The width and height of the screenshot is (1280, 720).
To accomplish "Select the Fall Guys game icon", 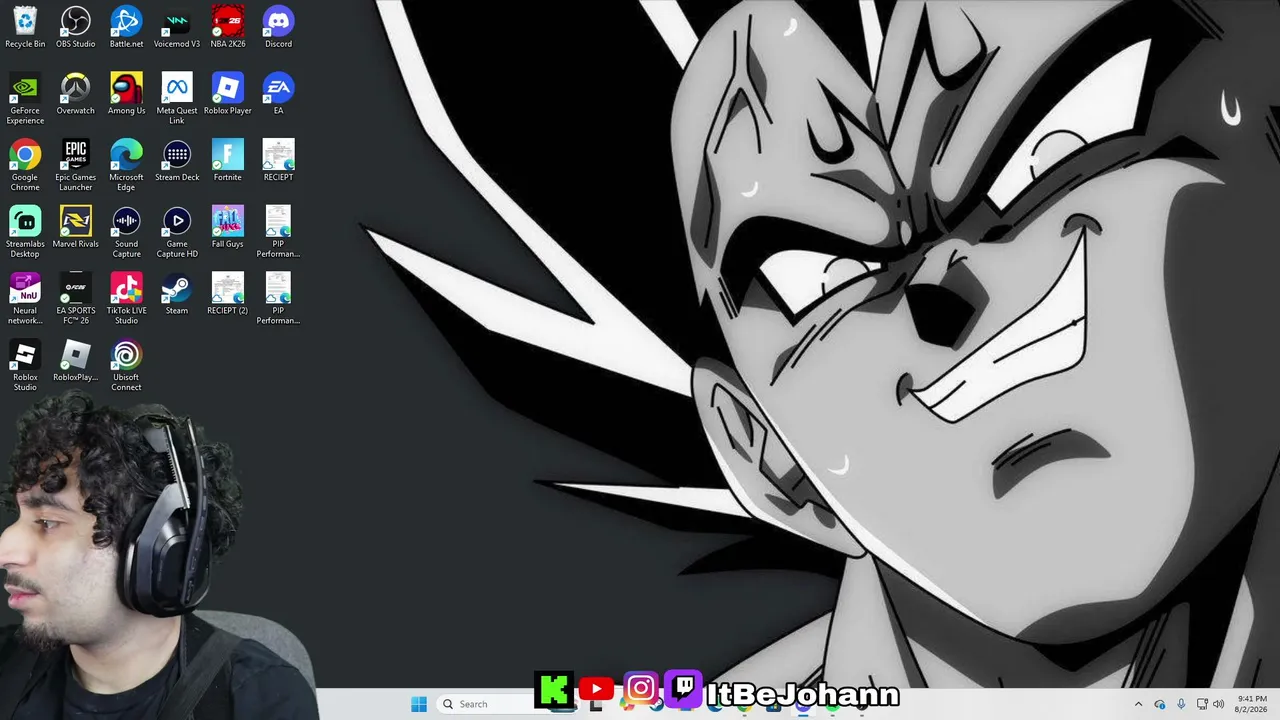I will (228, 227).
